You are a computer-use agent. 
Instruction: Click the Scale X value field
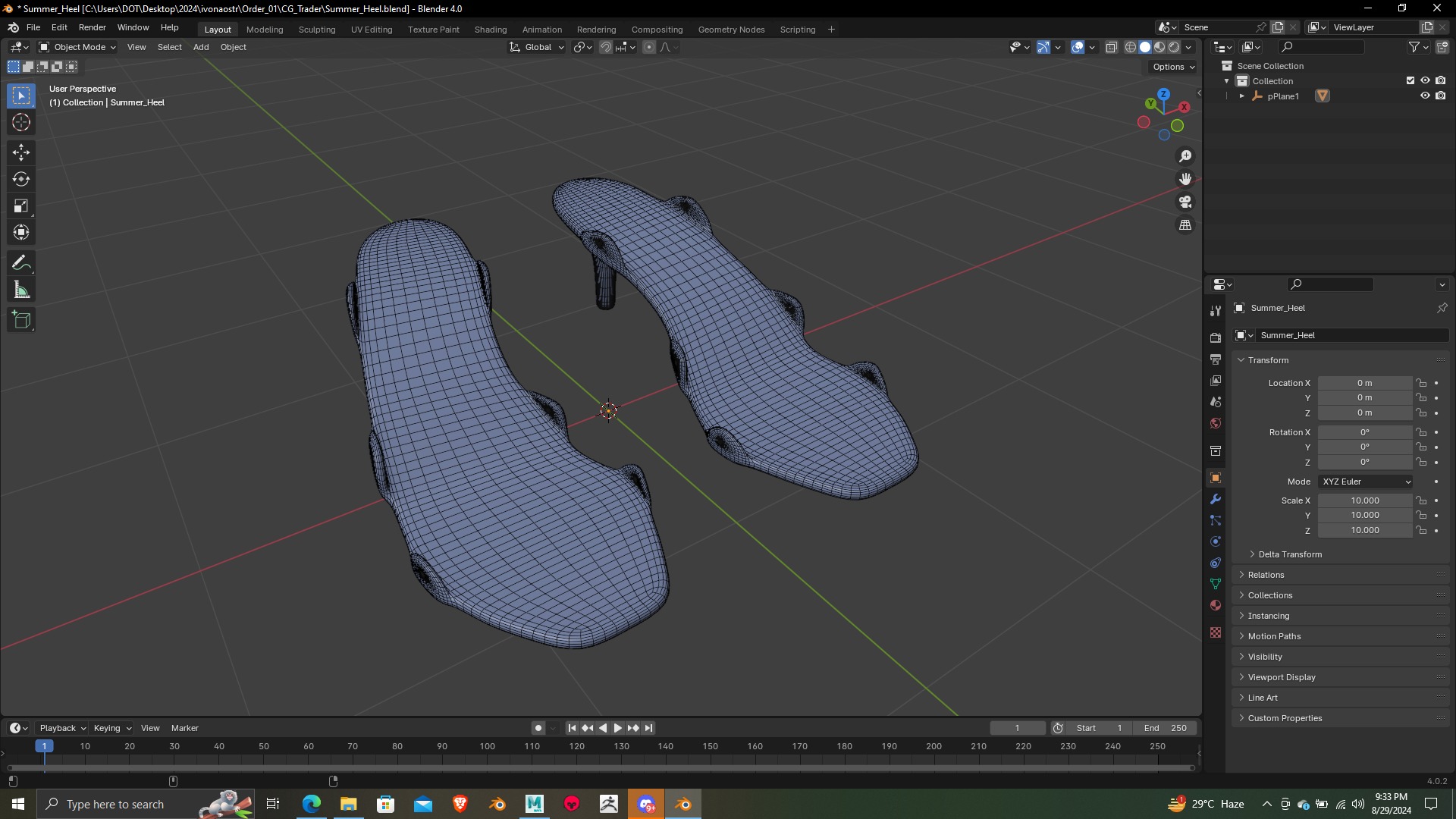coord(1365,500)
